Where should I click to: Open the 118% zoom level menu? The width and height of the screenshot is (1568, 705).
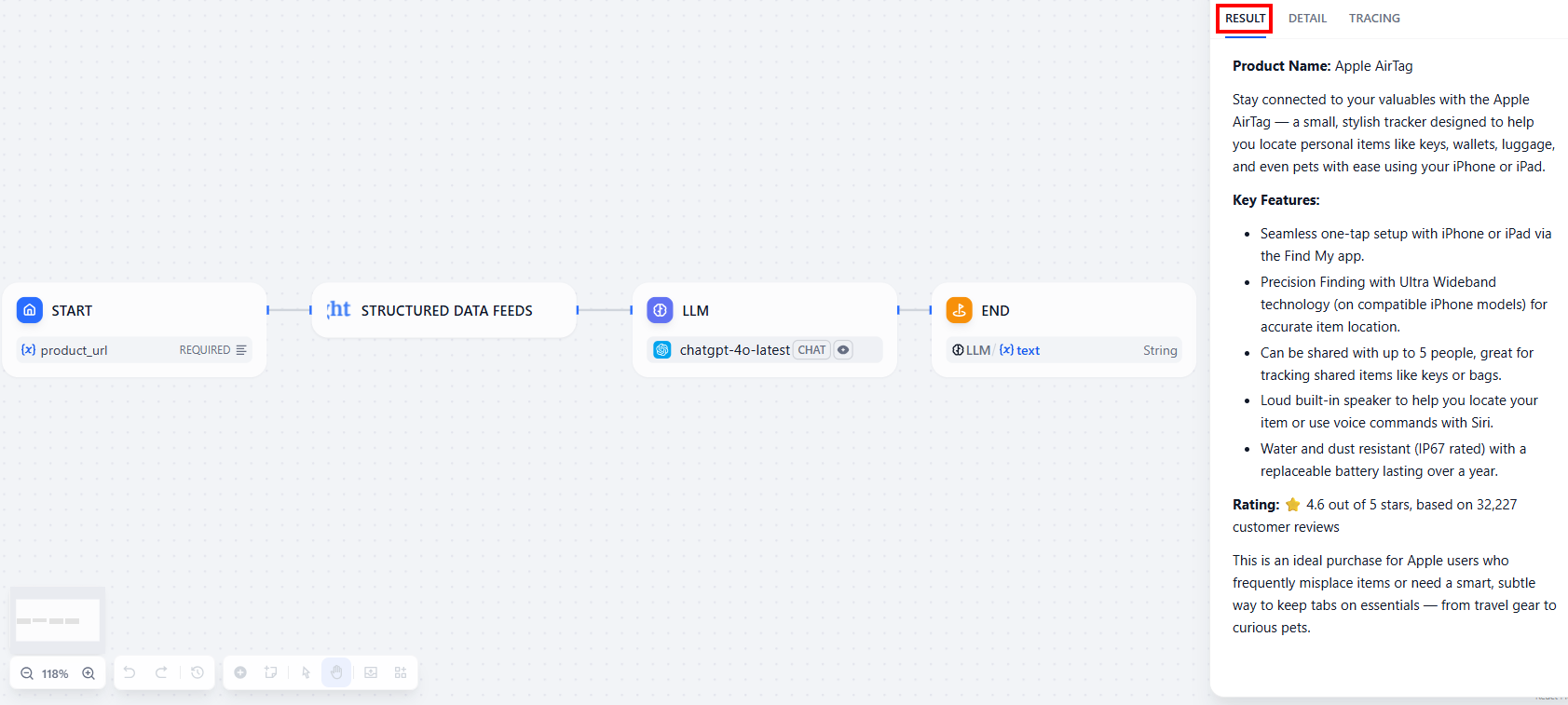(x=55, y=673)
